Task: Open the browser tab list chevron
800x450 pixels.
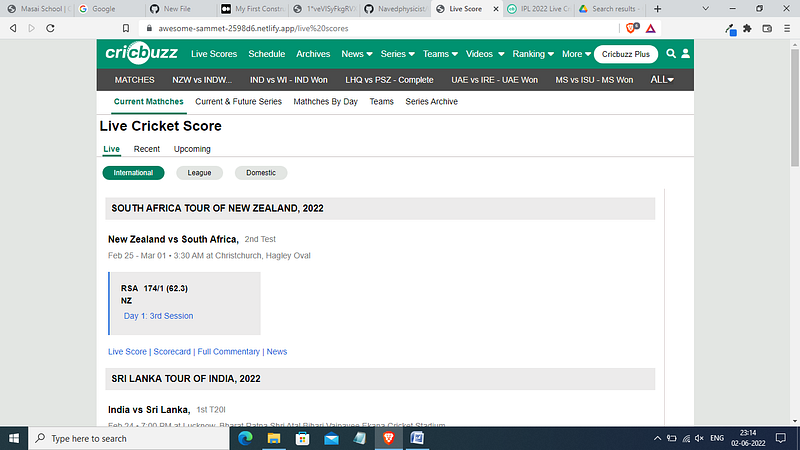Action: click(706, 9)
